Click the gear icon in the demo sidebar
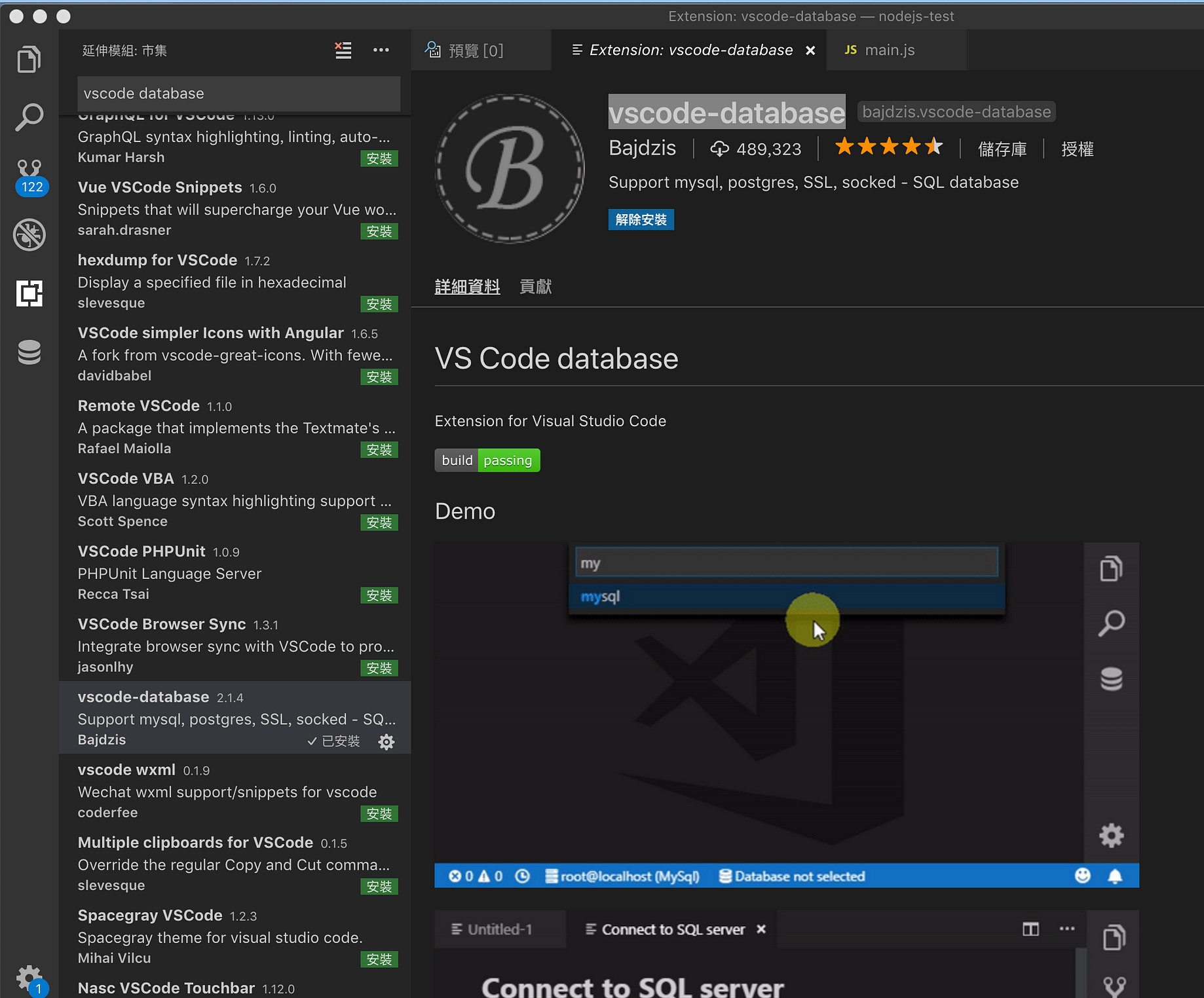The image size is (1204, 998). click(1111, 836)
